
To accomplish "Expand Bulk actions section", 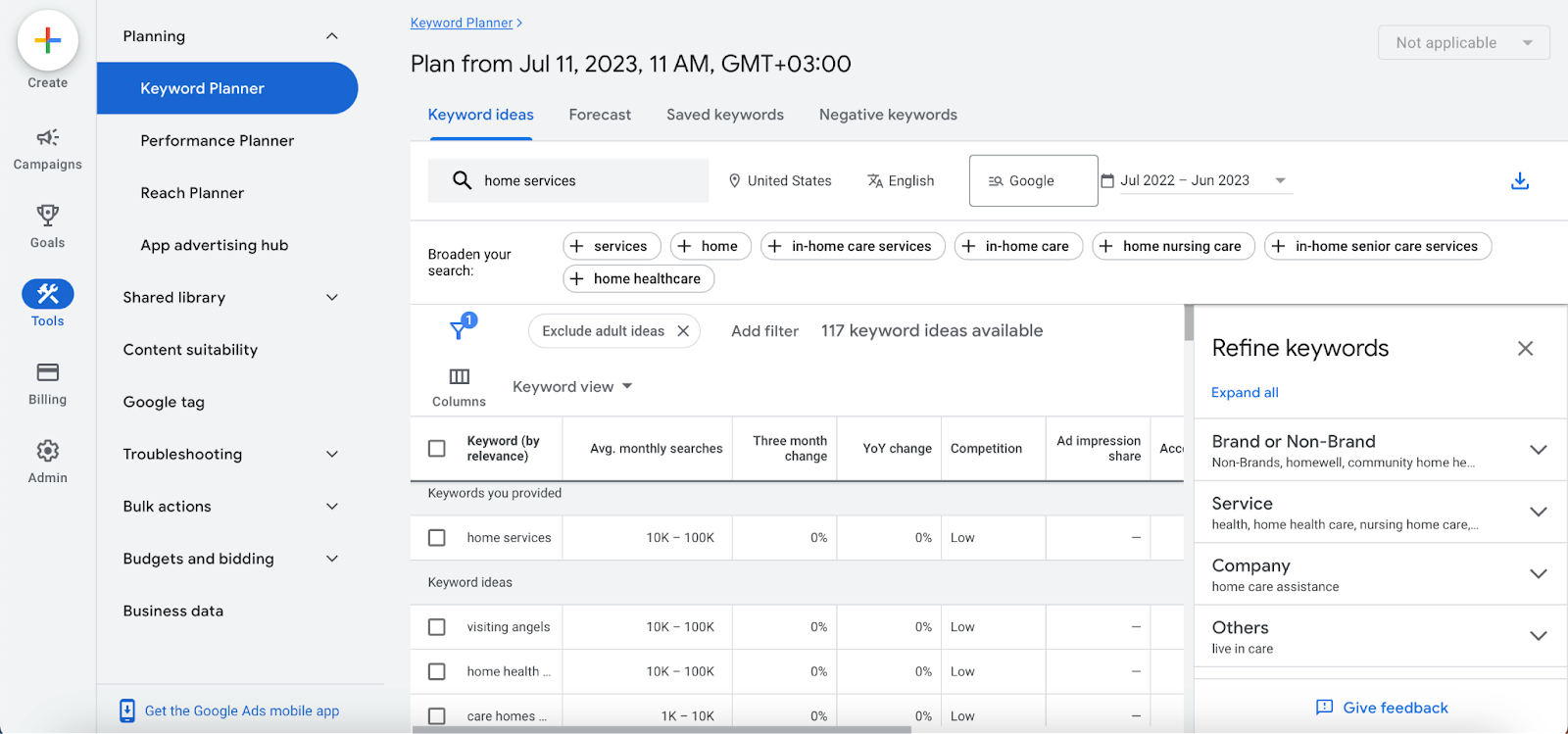I will point(332,507).
